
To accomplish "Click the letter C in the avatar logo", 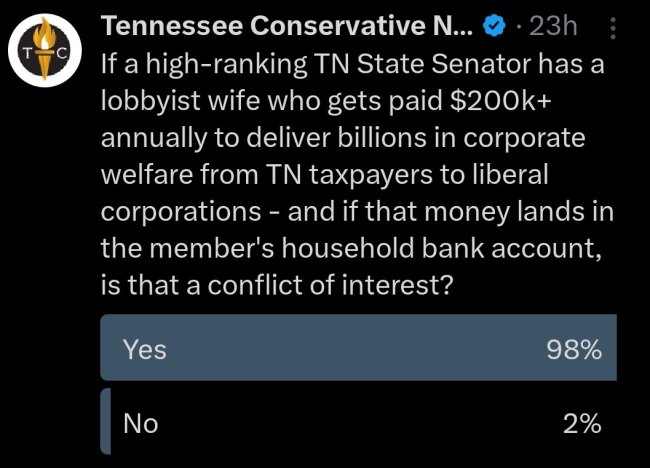I will coord(62,53).
